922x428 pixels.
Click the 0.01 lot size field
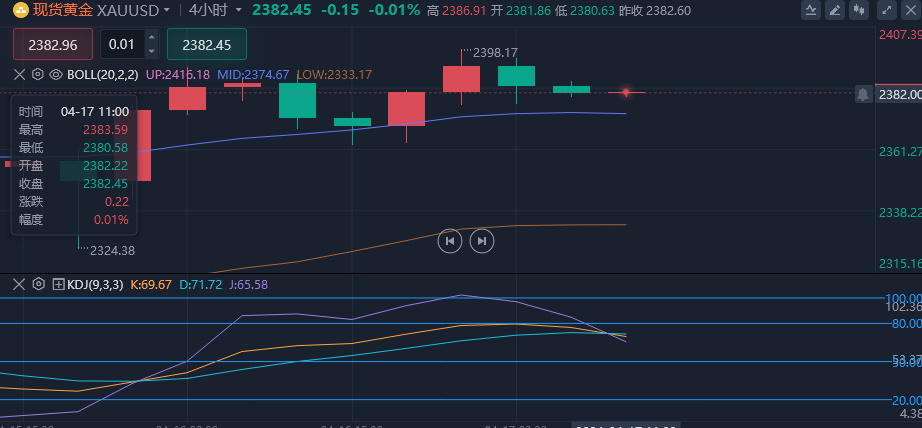[122, 45]
